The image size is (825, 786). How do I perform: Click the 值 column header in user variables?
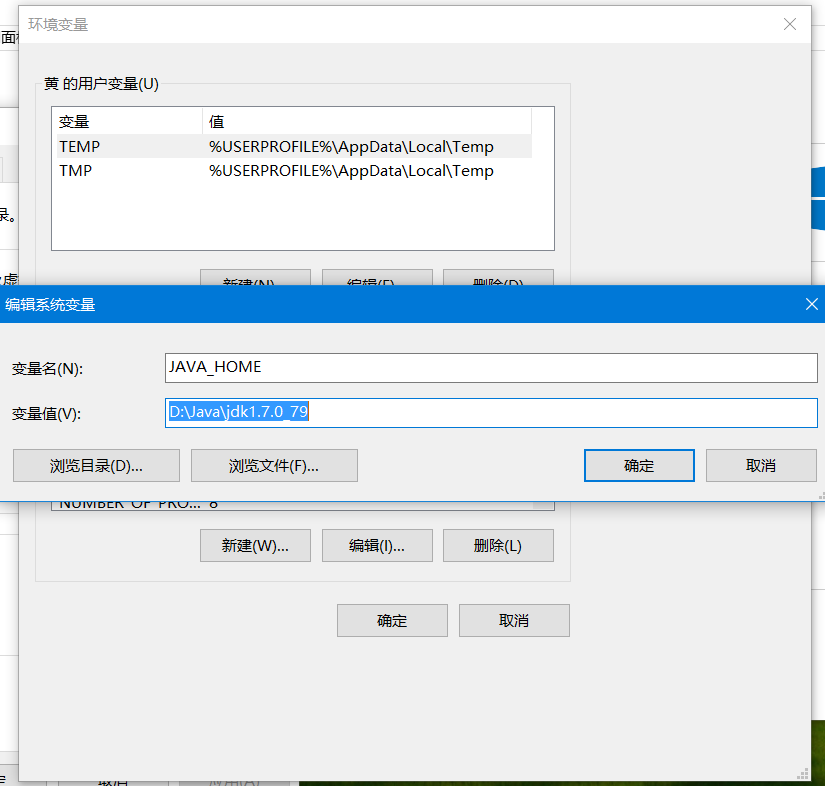pos(367,122)
